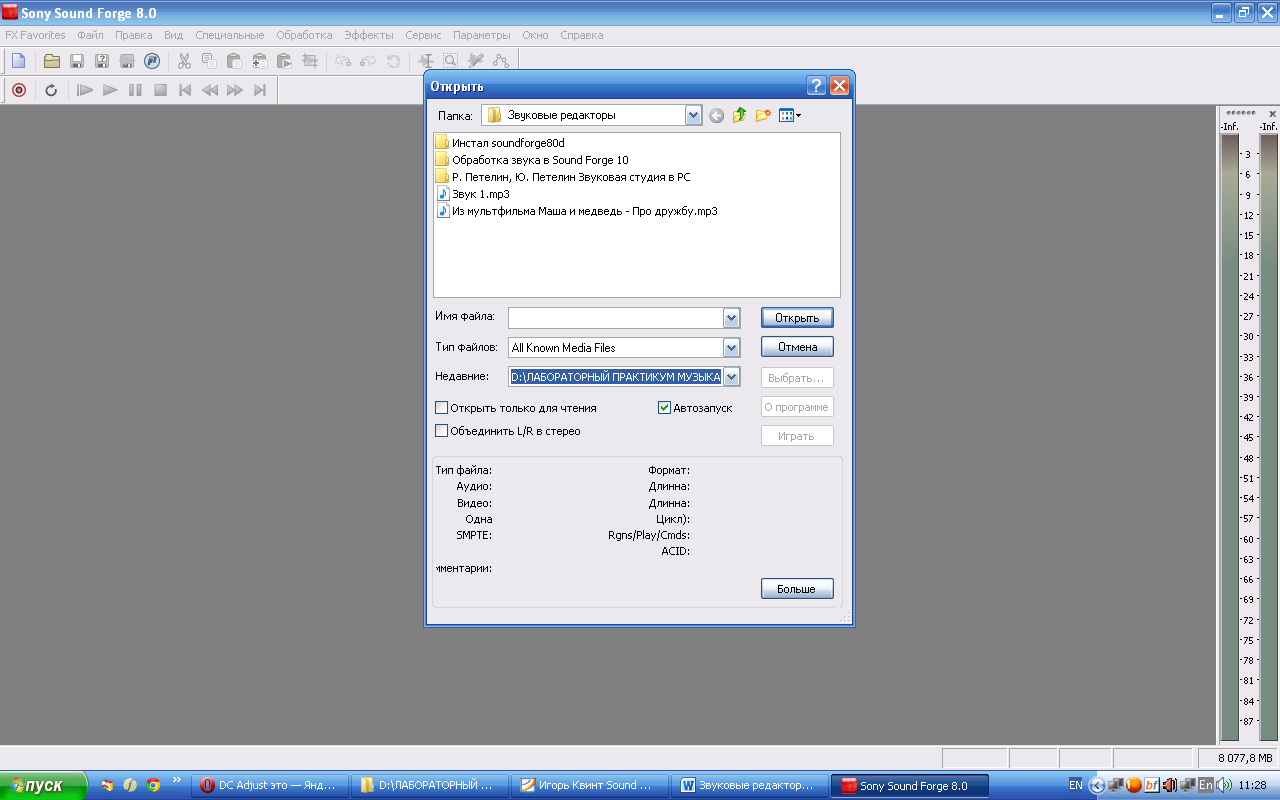Open the Файл menu
Viewport: 1280px width, 800px height.
pos(90,35)
